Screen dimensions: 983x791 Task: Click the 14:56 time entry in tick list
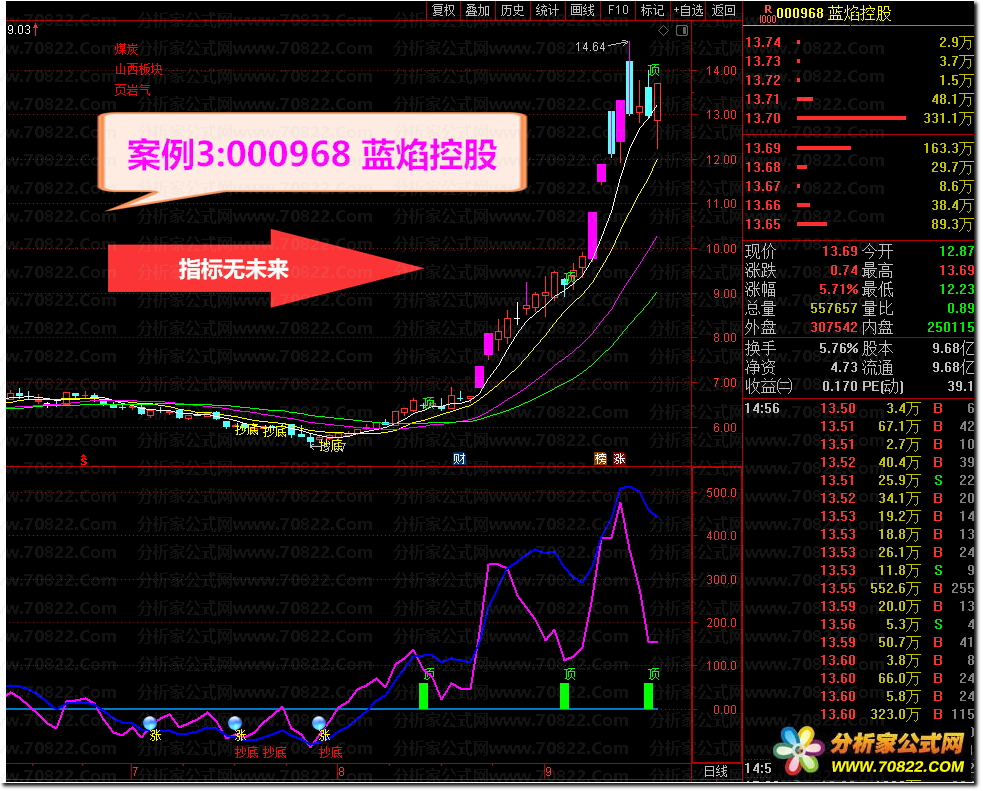pos(762,409)
